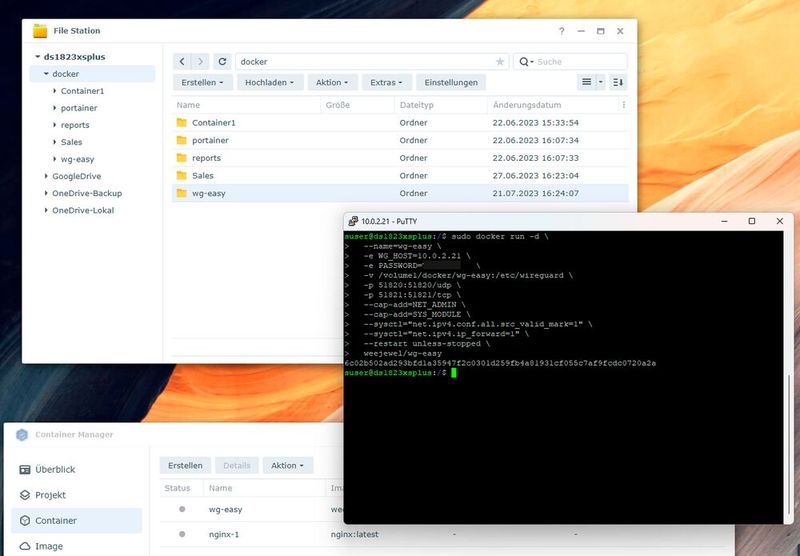
Task: Click the refresh button in File Station
Action: [222, 62]
